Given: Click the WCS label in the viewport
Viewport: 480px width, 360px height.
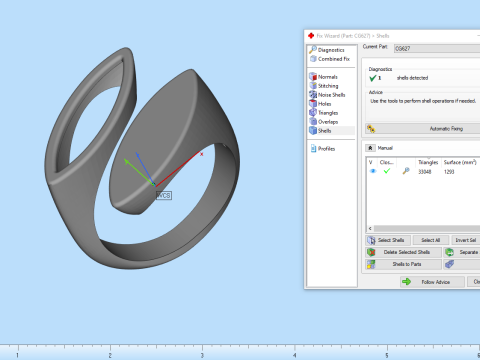Looking at the screenshot, I should pyautogui.click(x=164, y=195).
